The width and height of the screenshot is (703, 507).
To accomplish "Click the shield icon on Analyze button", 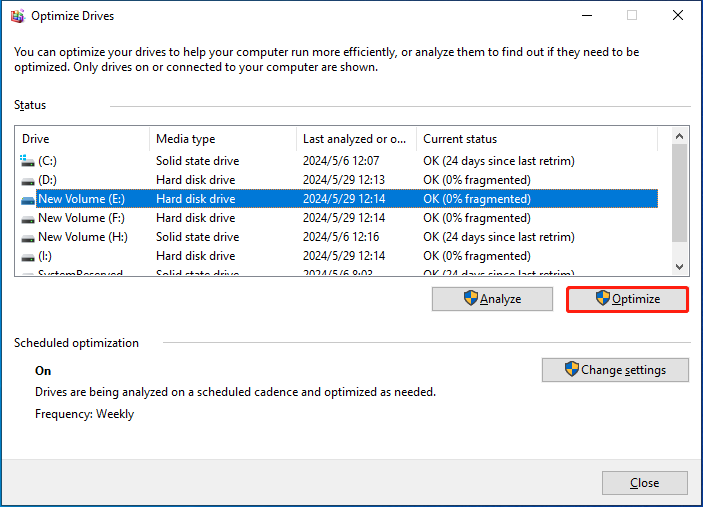I will [x=470, y=298].
